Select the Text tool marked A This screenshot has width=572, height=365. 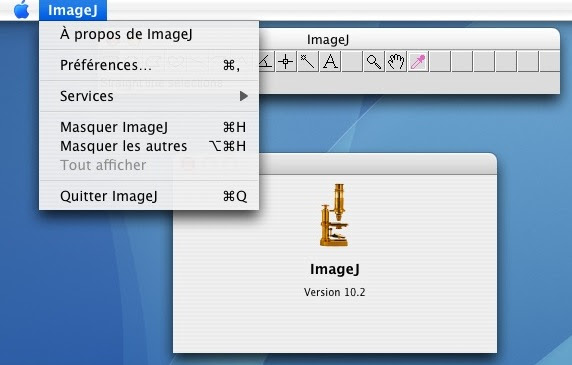[x=330, y=62]
